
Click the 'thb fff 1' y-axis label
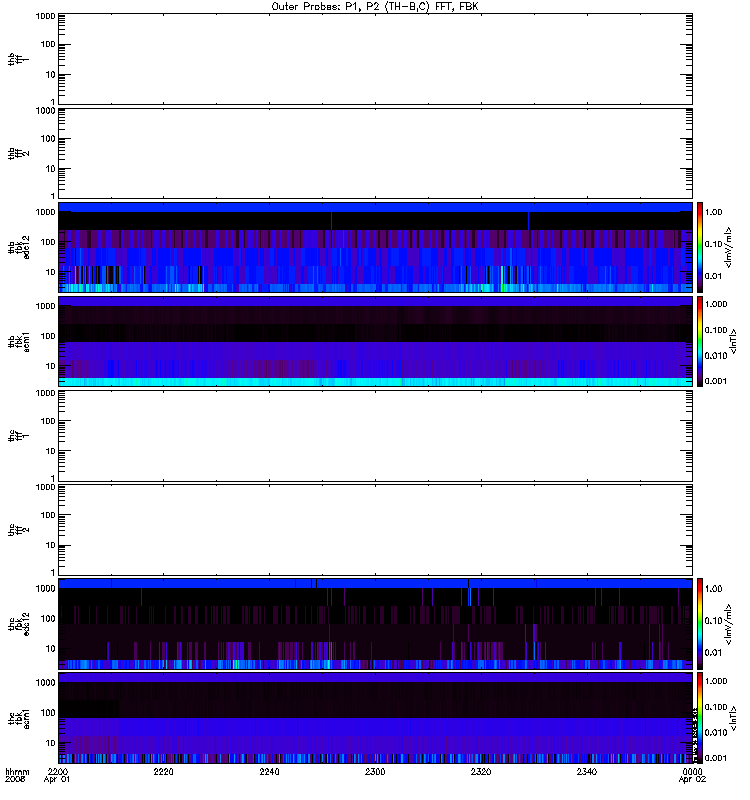click(x=18, y=59)
